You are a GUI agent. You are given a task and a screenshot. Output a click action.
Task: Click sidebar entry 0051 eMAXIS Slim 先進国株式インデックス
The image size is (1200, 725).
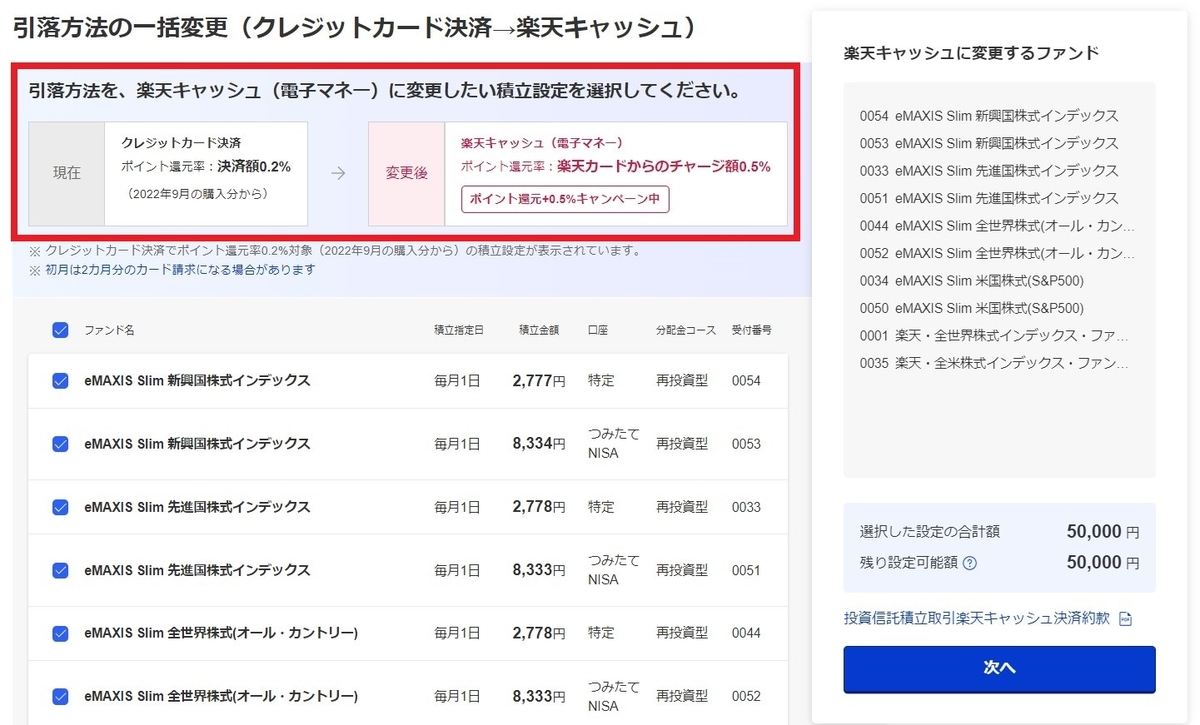[x=989, y=198]
